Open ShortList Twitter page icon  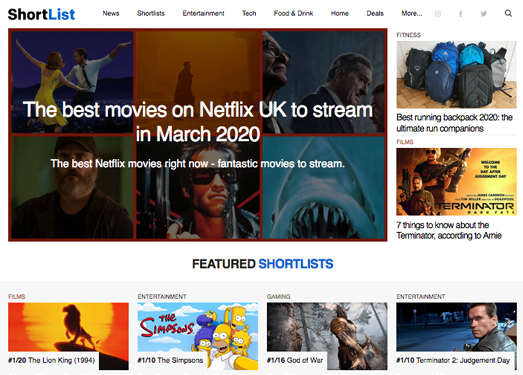coord(483,14)
